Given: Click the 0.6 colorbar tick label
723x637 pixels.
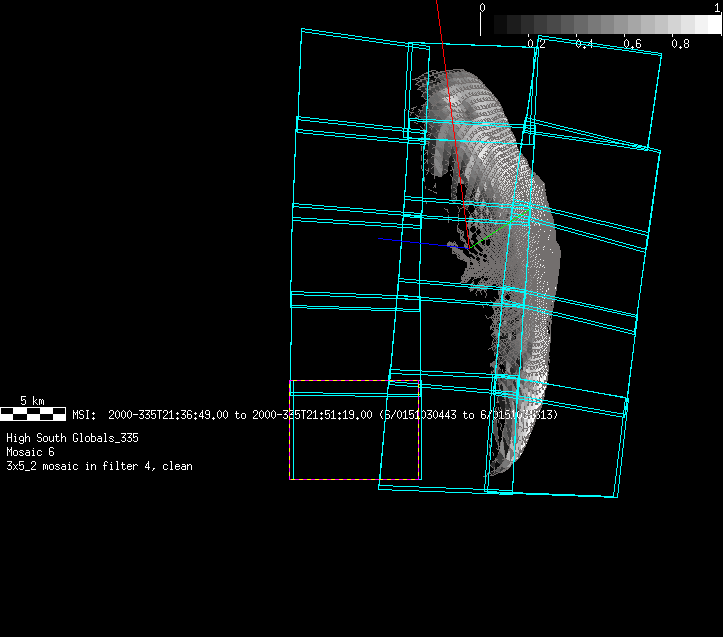Looking at the screenshot, I should (632, 44).
